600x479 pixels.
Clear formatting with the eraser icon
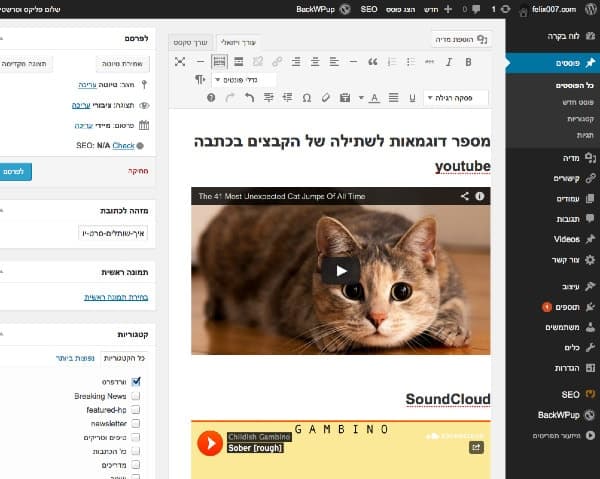click(x=326, y=98)
